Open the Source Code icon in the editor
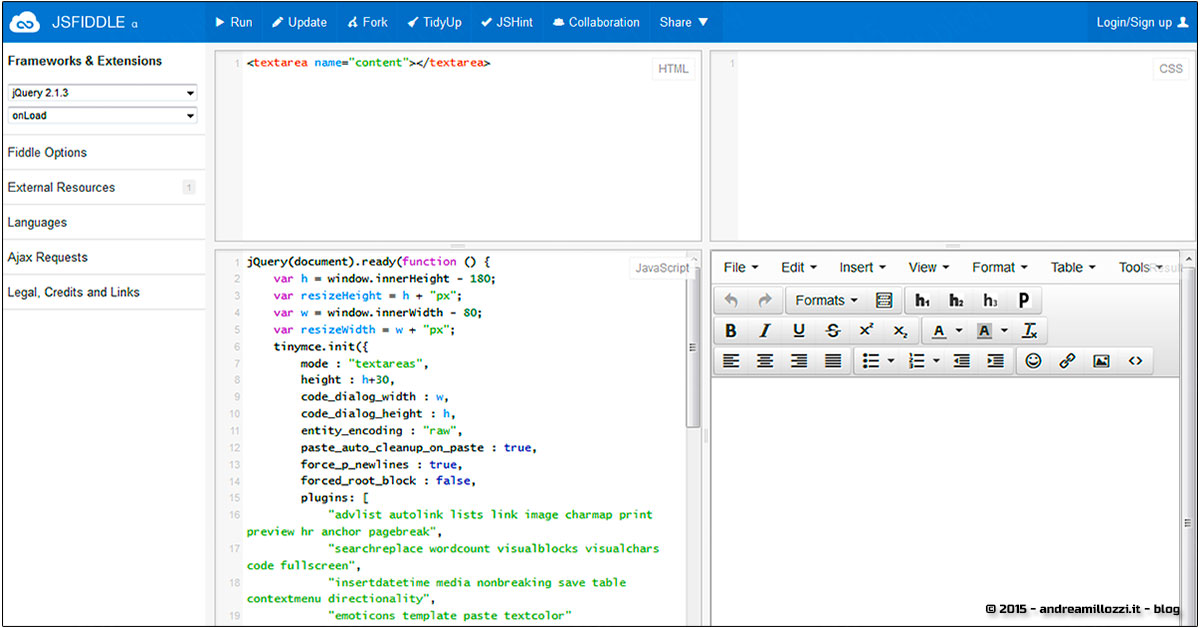Viewport: 1200px width, 628px height. [1136, 361]
